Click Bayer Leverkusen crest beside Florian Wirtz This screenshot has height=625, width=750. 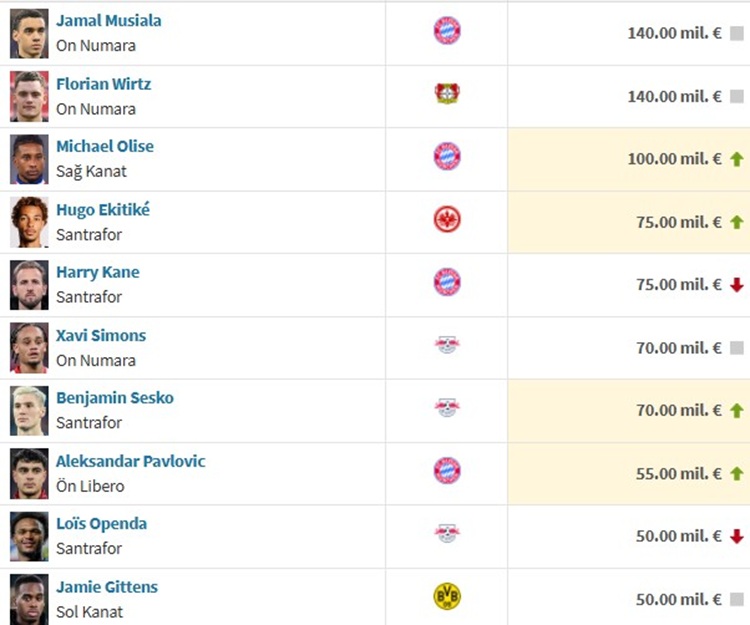(447, 94)
